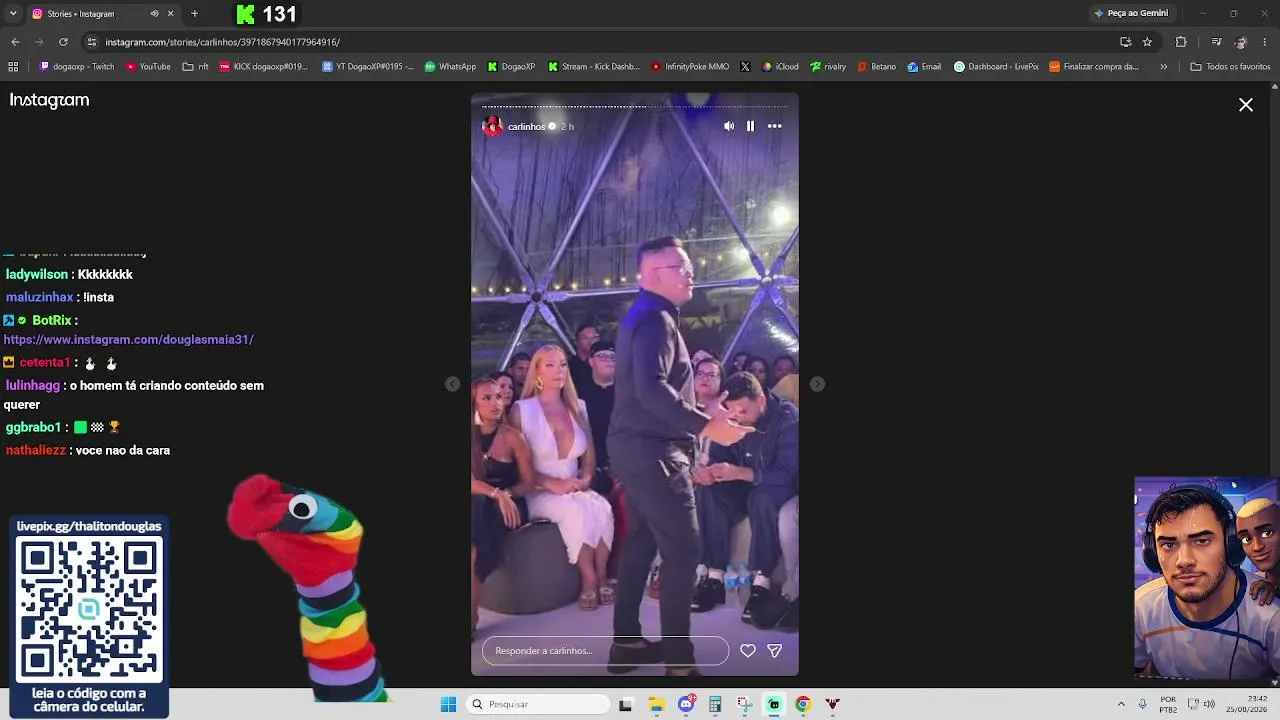The height and width of the screenshot is (720, 1280).
Task: Click the Instagram logo
Action: click(x=49, y=100)
